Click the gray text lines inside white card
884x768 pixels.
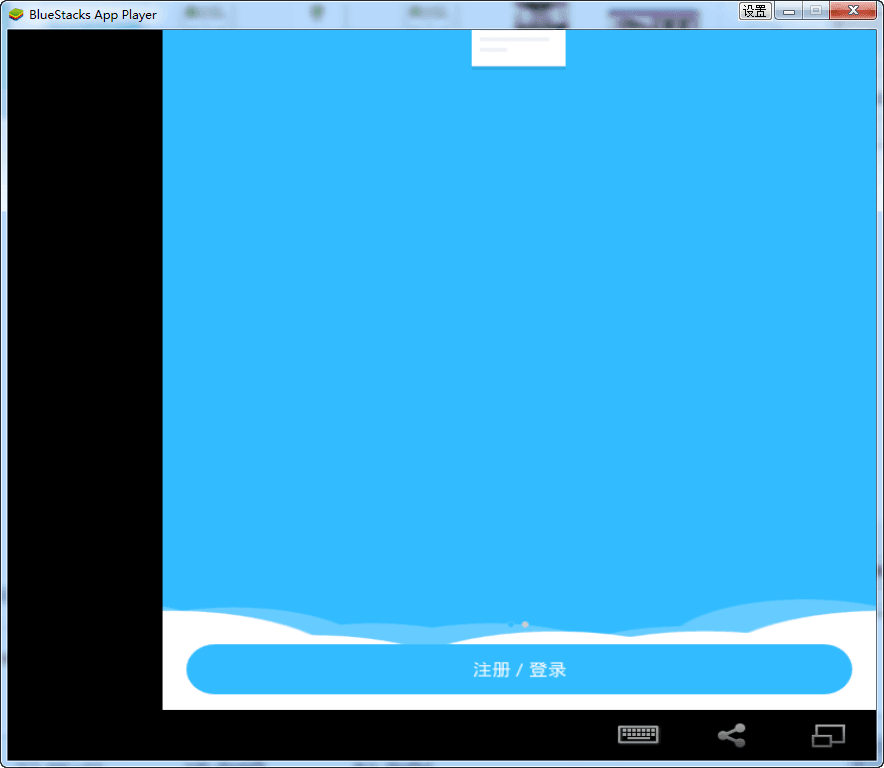(513, 44)
